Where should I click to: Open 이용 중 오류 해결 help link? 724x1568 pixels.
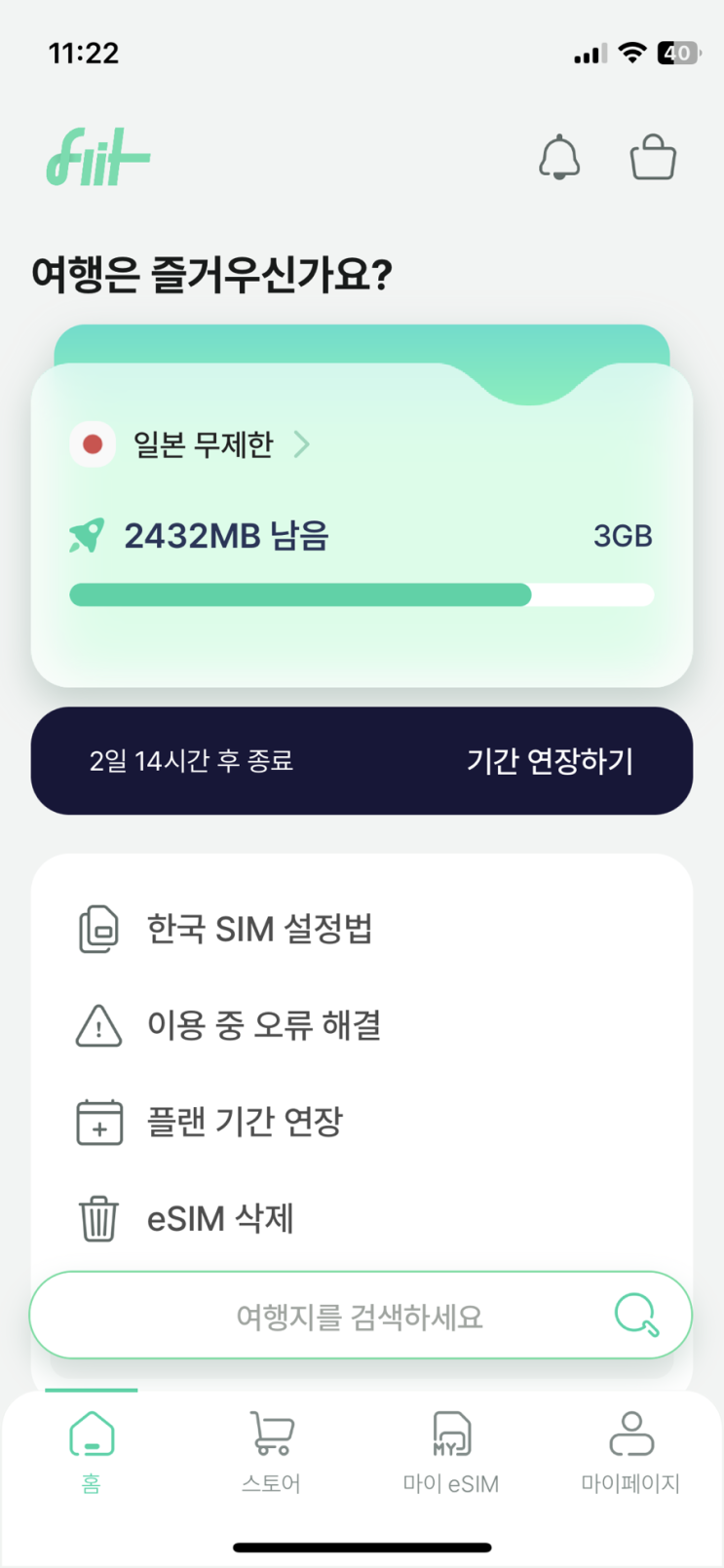click(362, 1025)
